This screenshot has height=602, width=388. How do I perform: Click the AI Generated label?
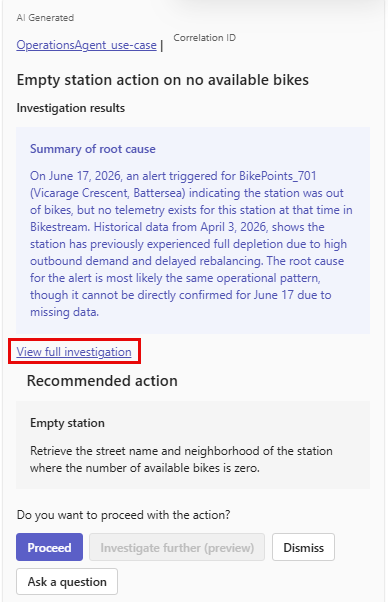(x=45, y=18)
